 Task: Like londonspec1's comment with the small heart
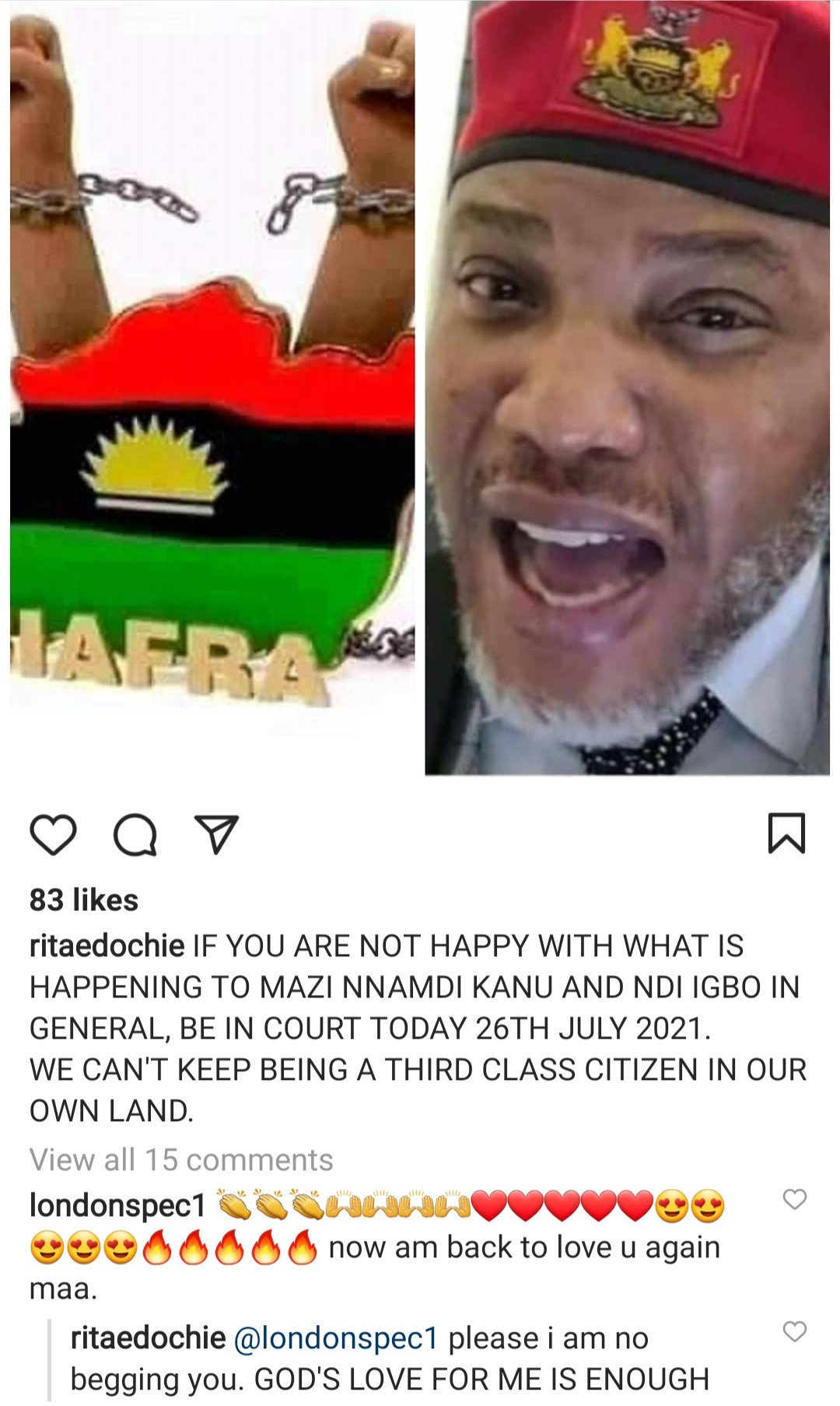794,1200
